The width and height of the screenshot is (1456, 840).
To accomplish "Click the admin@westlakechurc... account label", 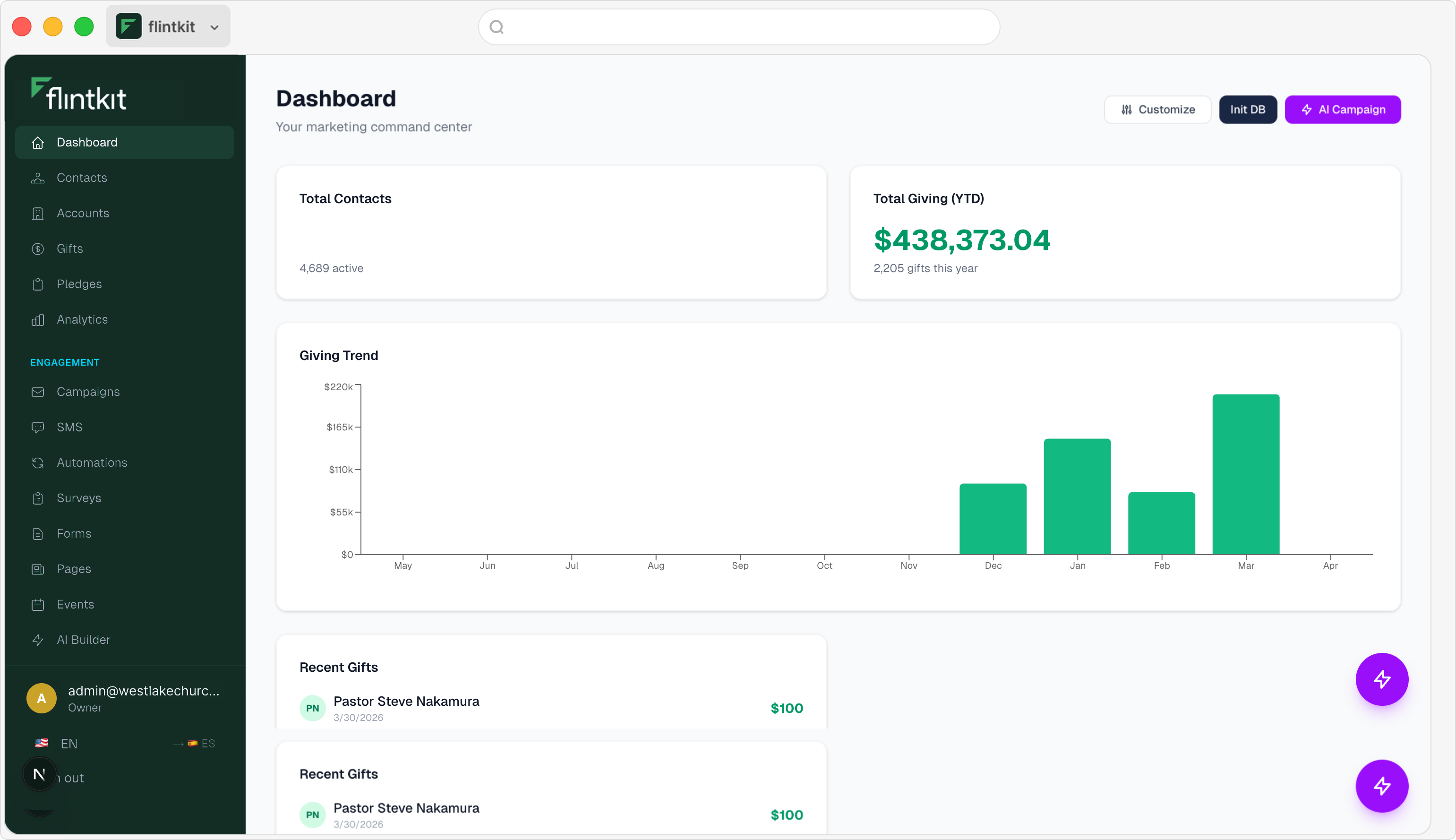I will click(x=144, y=691).
